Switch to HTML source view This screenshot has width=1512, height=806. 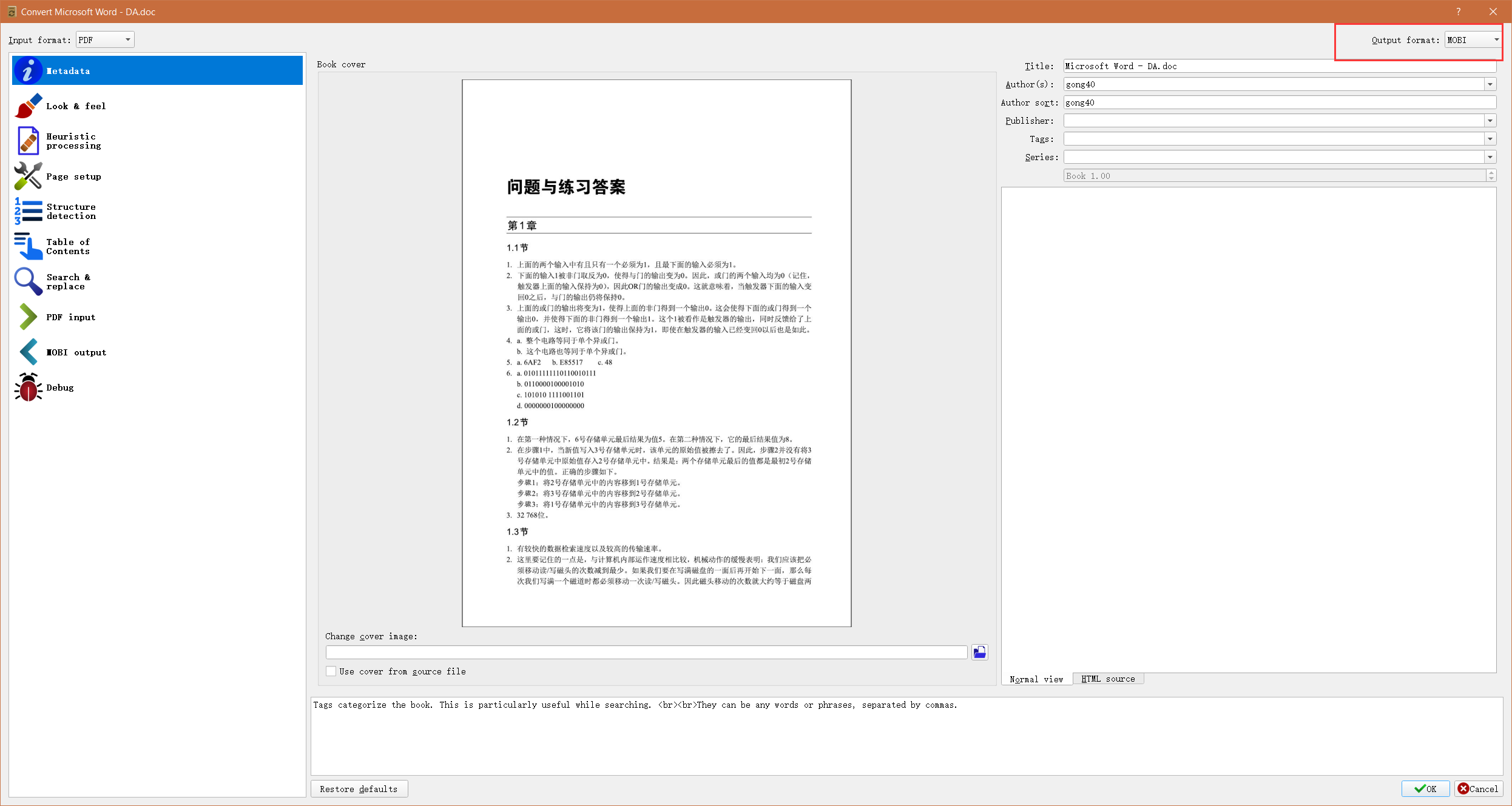[1108, 678]
